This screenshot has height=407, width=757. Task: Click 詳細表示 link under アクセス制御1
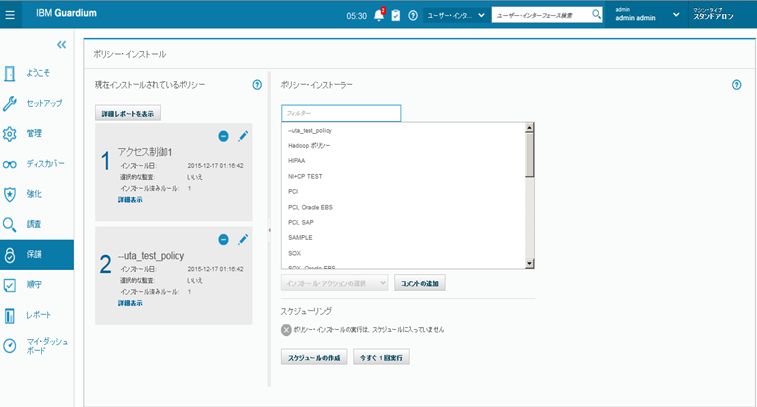(130, 200)
